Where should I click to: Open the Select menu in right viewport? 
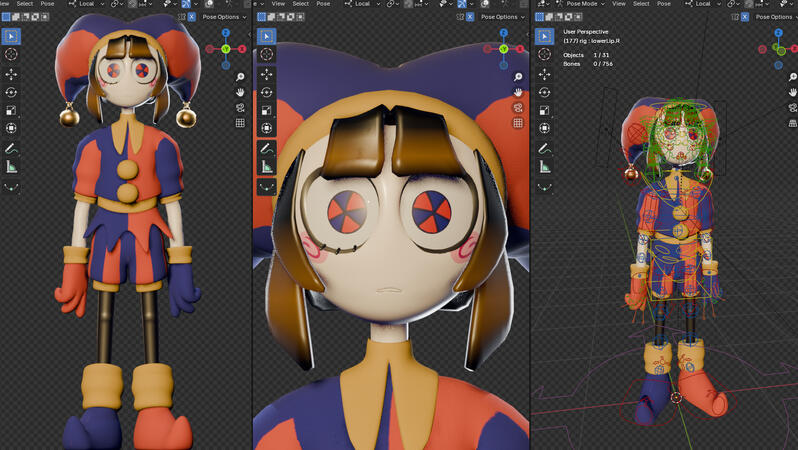641,4
